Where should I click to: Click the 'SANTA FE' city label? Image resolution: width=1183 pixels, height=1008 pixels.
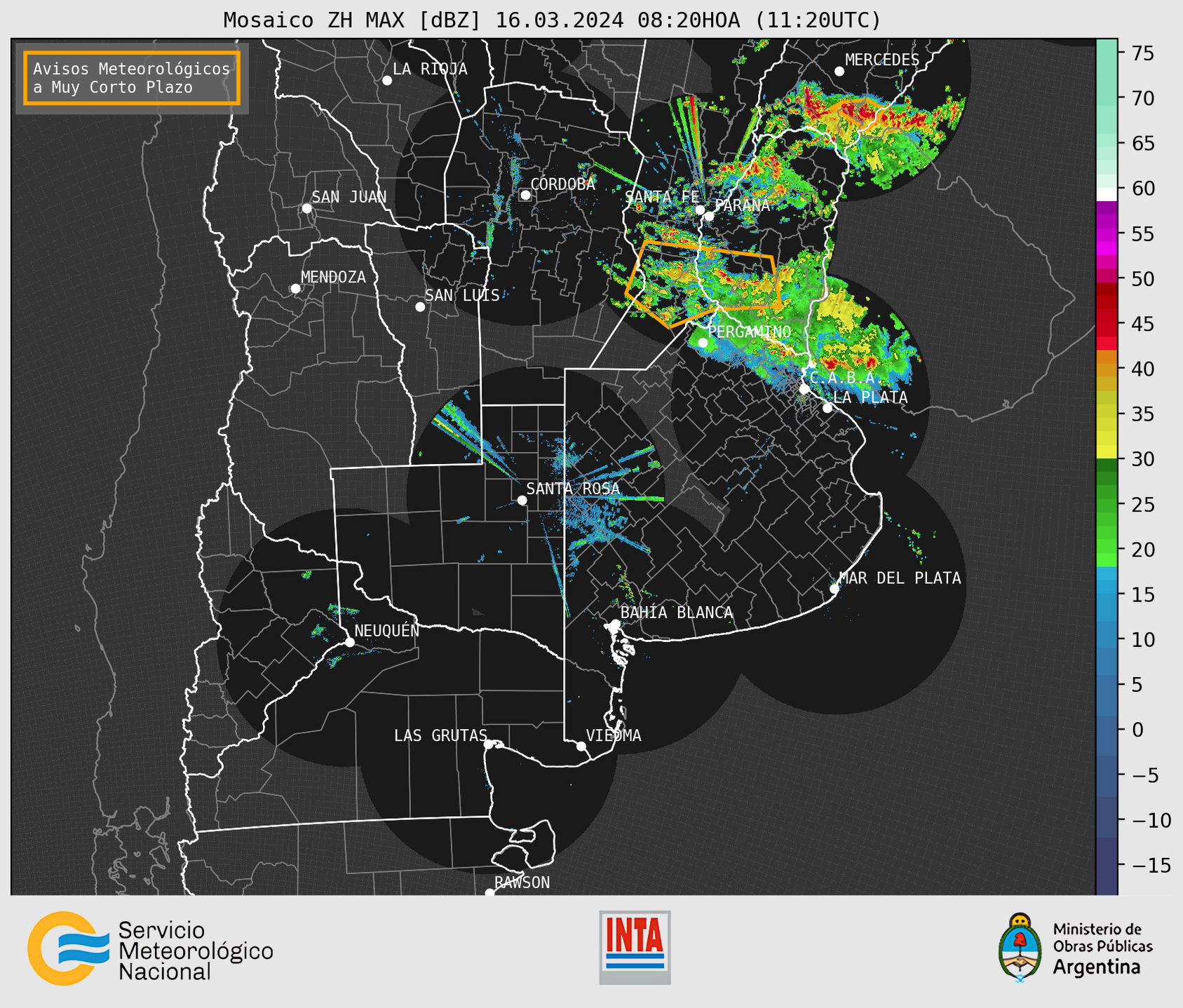pos(662,197)
